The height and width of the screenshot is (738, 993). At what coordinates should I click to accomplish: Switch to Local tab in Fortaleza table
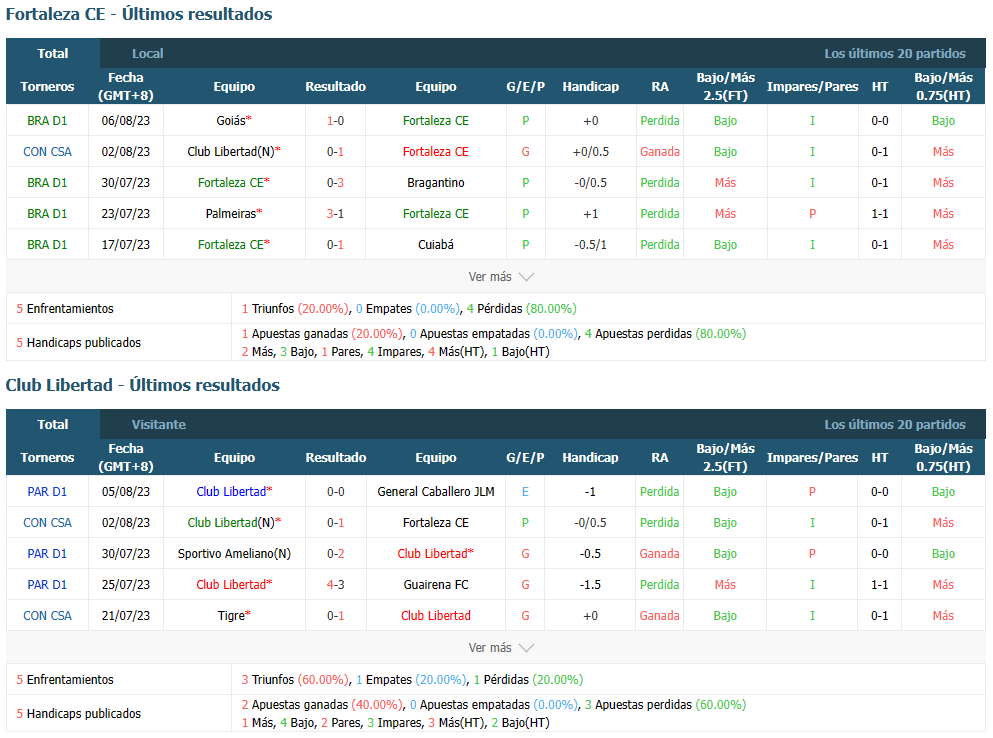148,53
